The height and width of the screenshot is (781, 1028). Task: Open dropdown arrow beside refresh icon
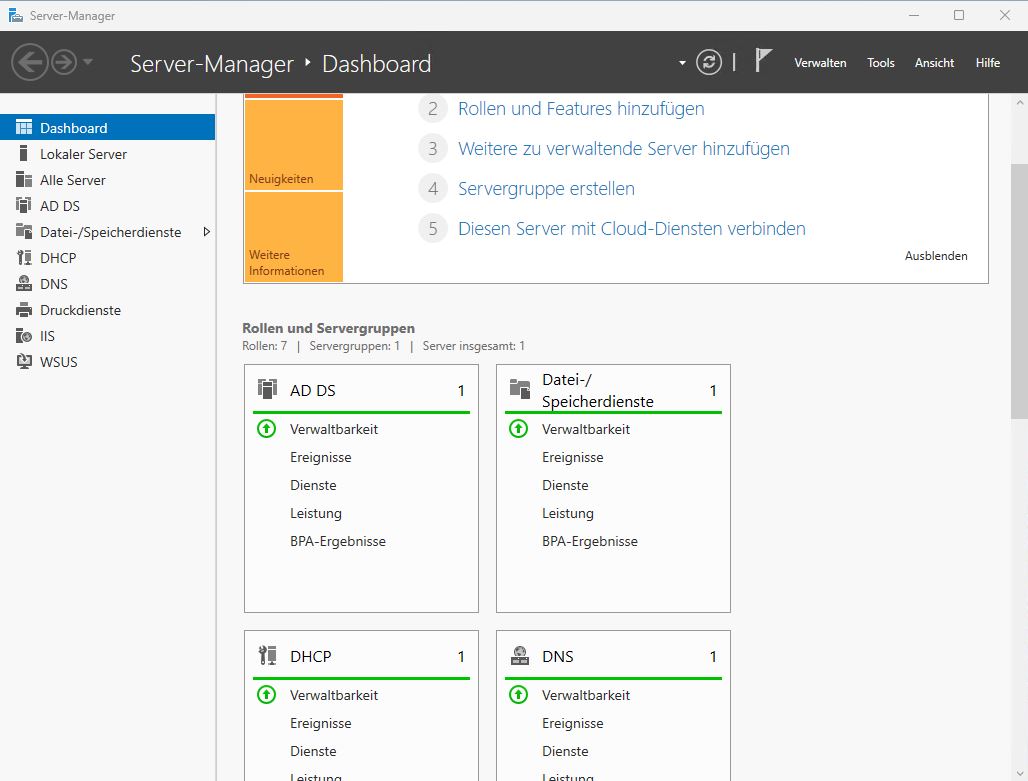coord(682,63)
